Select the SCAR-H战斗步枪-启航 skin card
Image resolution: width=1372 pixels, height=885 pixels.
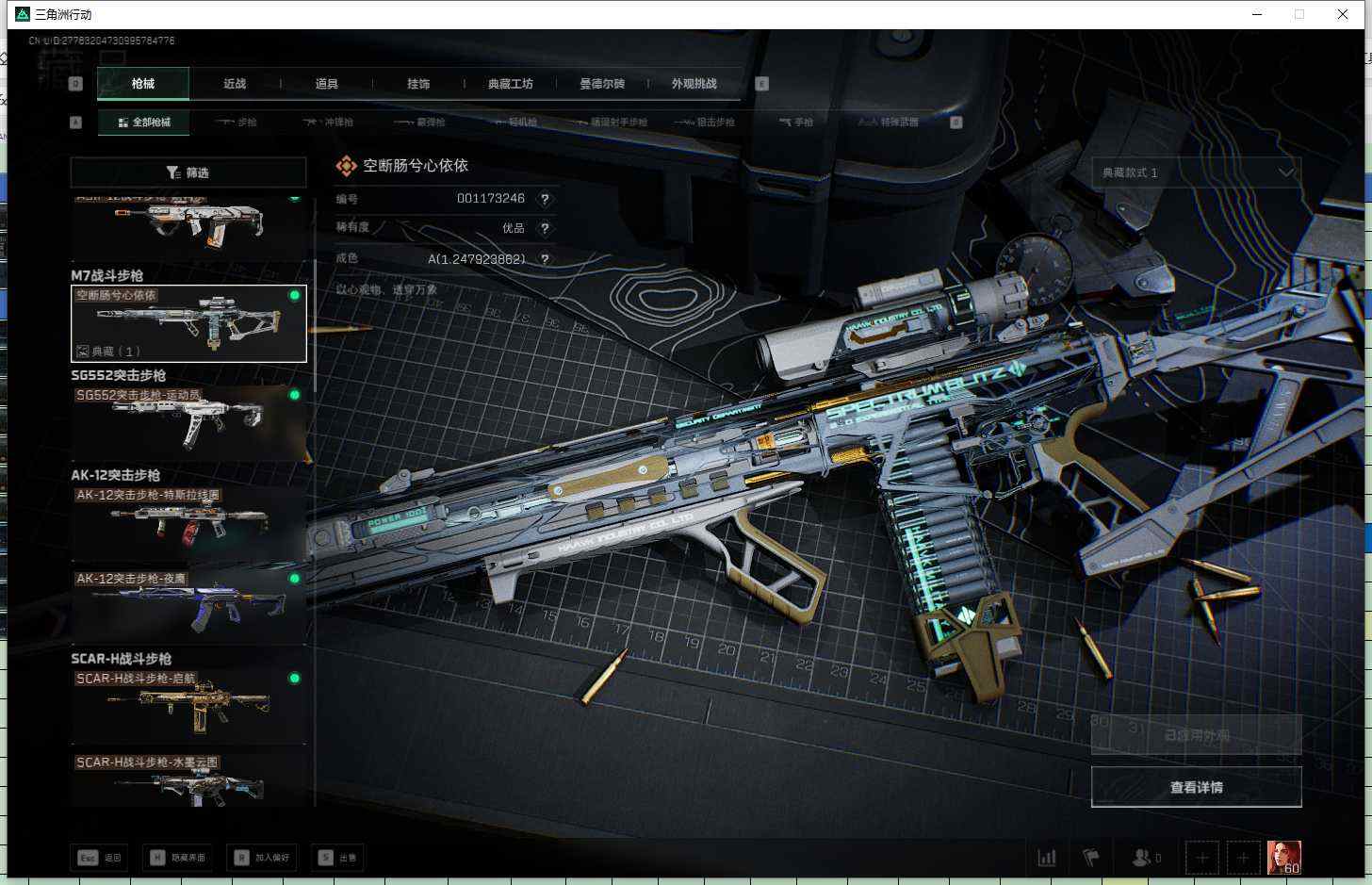point(188,707)
